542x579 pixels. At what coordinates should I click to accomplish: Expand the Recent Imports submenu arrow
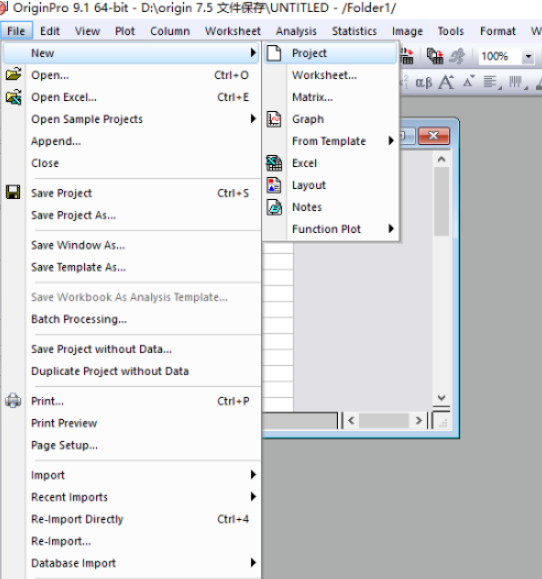pyautogui.click(x=253, y=497)
